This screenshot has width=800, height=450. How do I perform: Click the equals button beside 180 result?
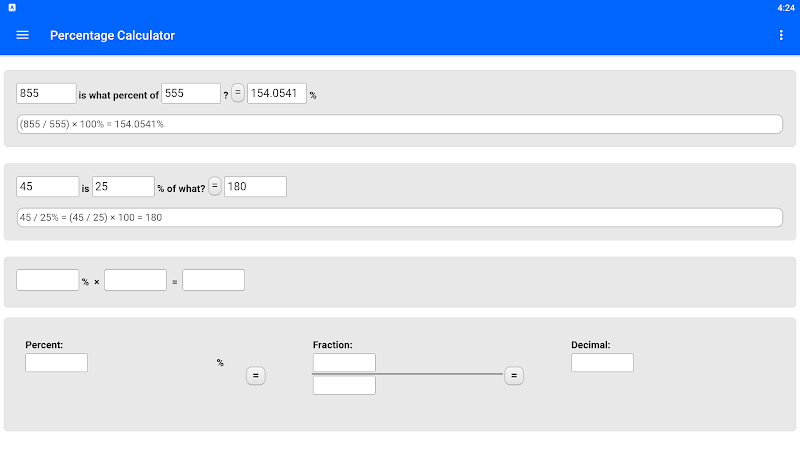[x=215, y=186]
